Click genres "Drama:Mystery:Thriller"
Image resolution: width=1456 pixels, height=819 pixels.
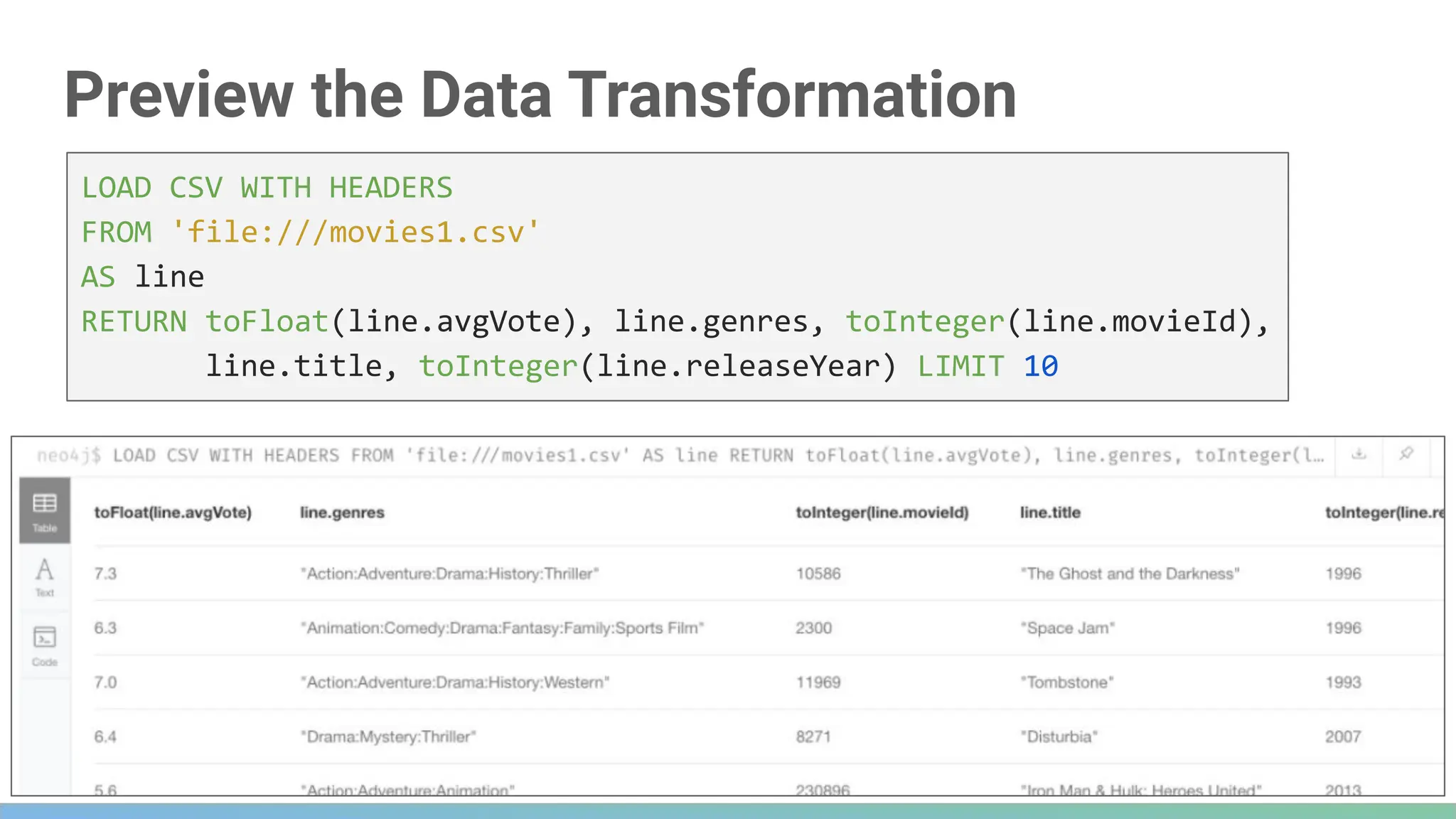click(x=388, y=737)
